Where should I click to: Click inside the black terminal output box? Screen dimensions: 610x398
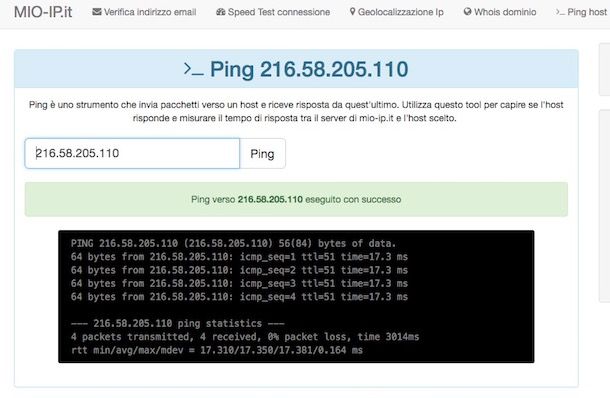pos(296,296)
